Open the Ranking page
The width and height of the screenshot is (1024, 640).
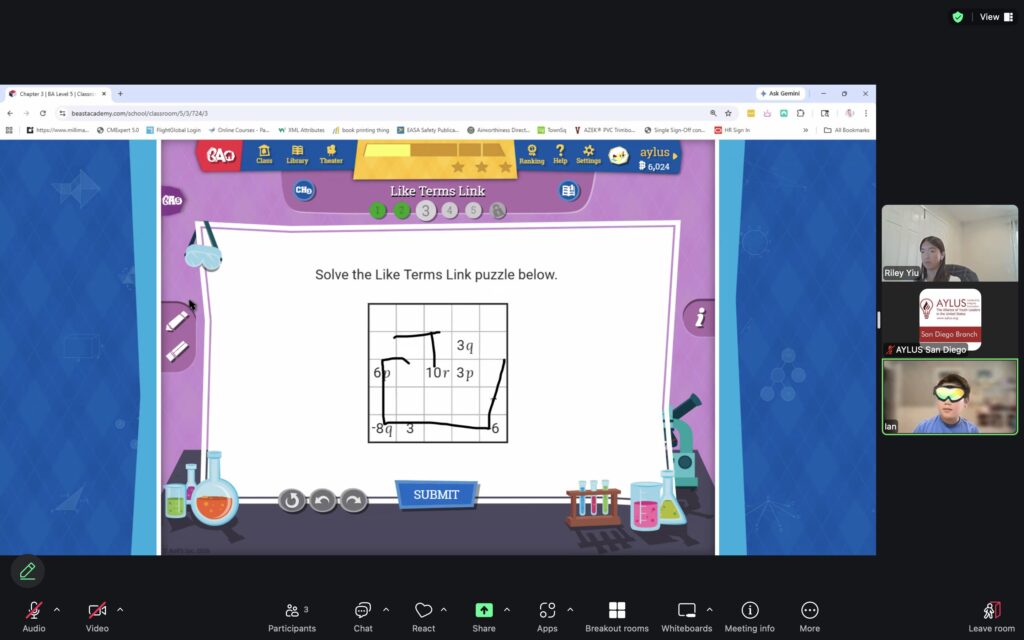532,154
